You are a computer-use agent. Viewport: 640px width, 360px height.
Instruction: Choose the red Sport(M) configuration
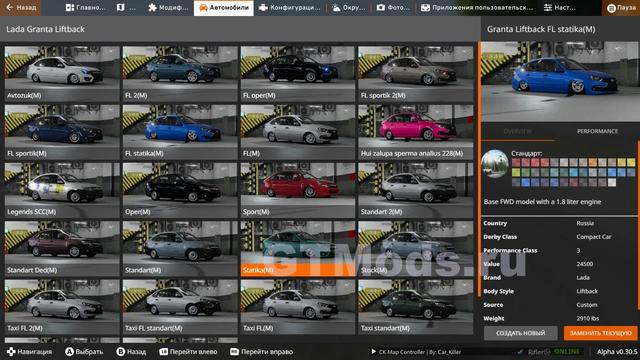(x=298, y=190)
